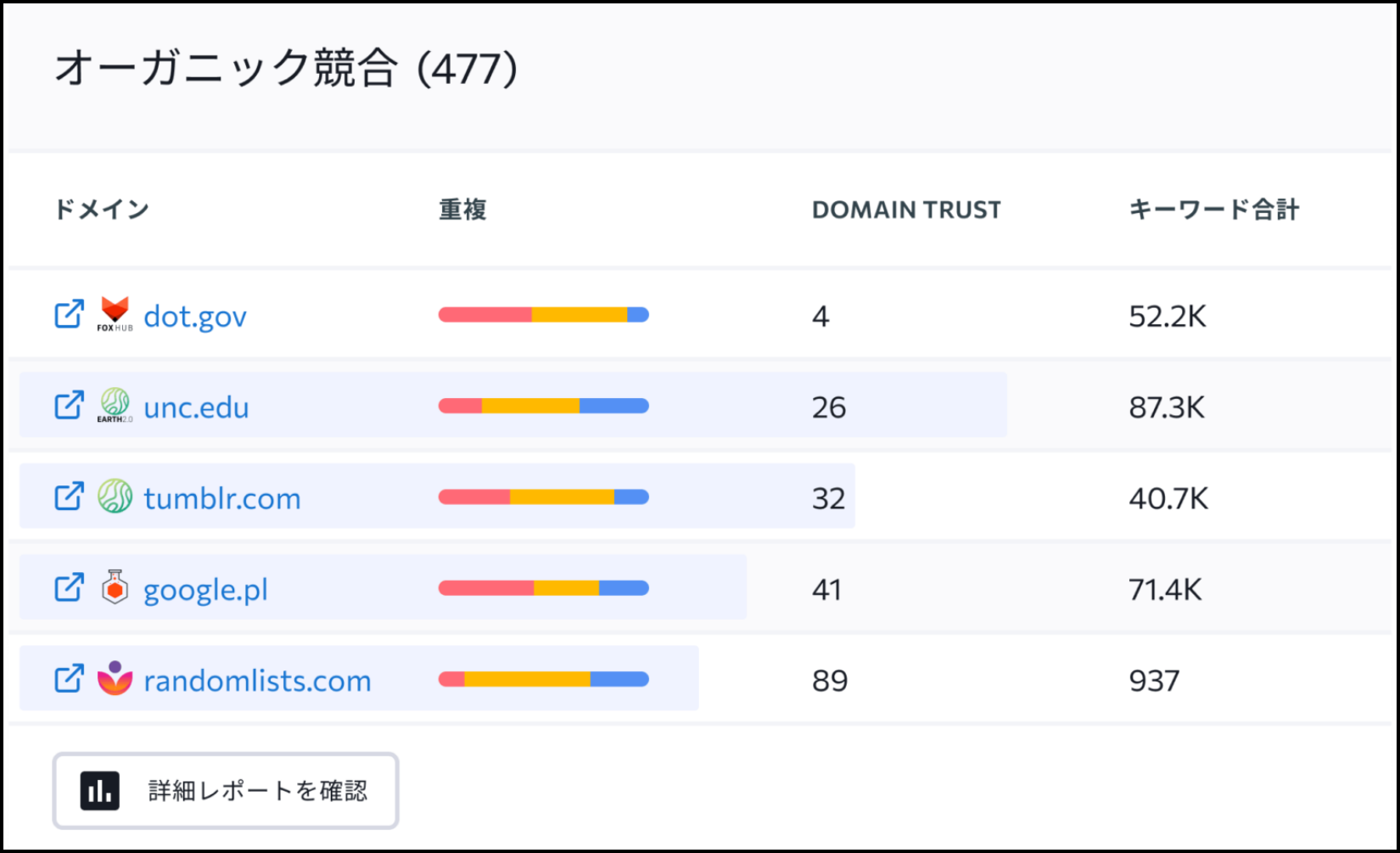Click the bar chart icon in report button

tap(99, 791)
